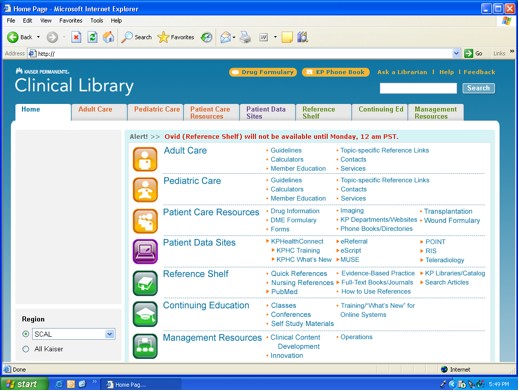
Task: Click the Adult Care orange icon
Action: click(x=145, y=159)
